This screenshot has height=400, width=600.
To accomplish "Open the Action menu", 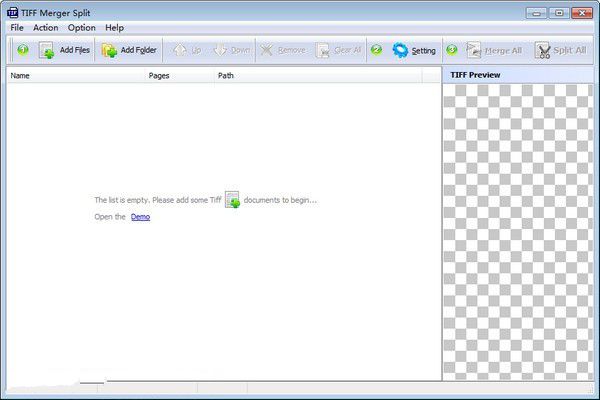I will 46,28.
